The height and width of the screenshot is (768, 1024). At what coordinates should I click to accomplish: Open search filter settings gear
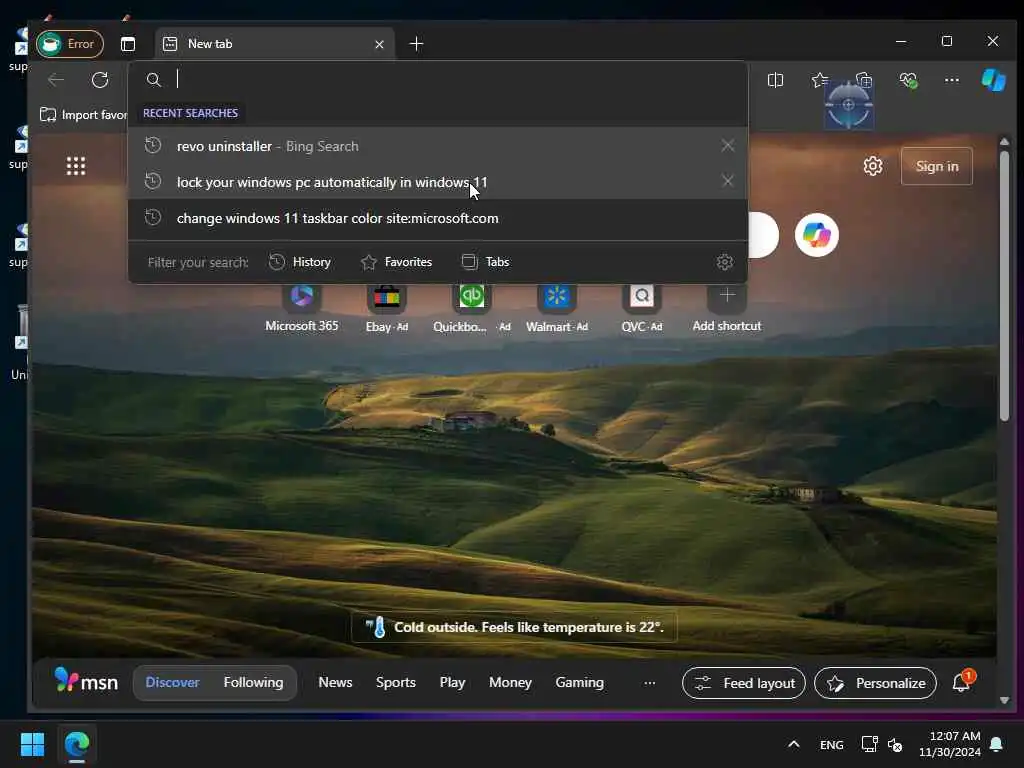(x=724, y=262)
